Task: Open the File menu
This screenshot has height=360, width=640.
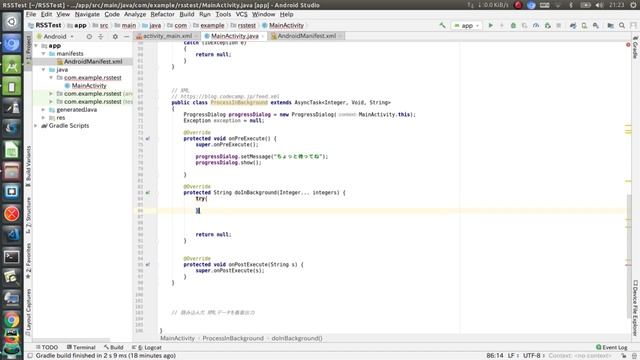Action: [x=31, y=14]
